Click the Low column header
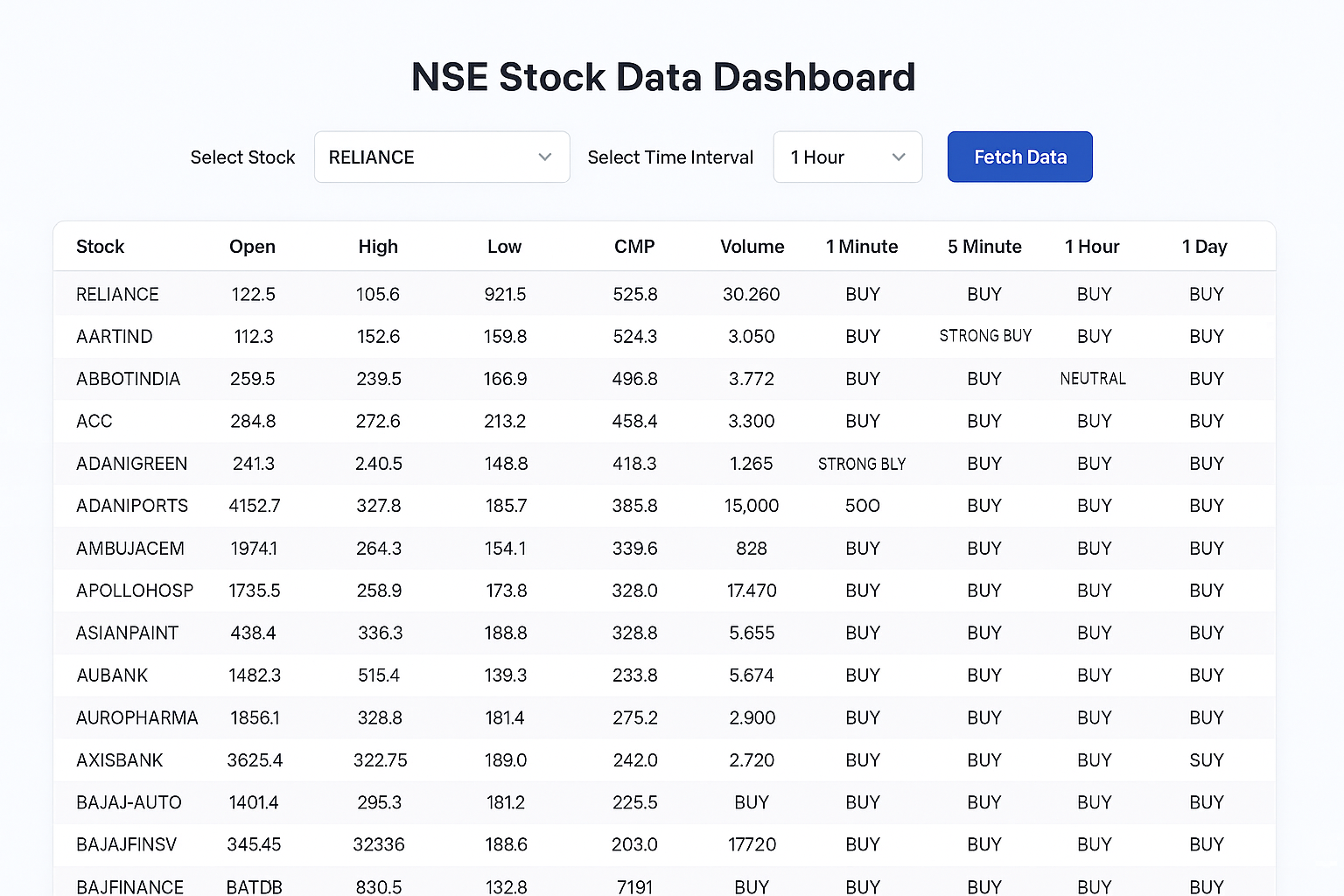The width and height of the screenshot is (1344, 896). (504, 247)
